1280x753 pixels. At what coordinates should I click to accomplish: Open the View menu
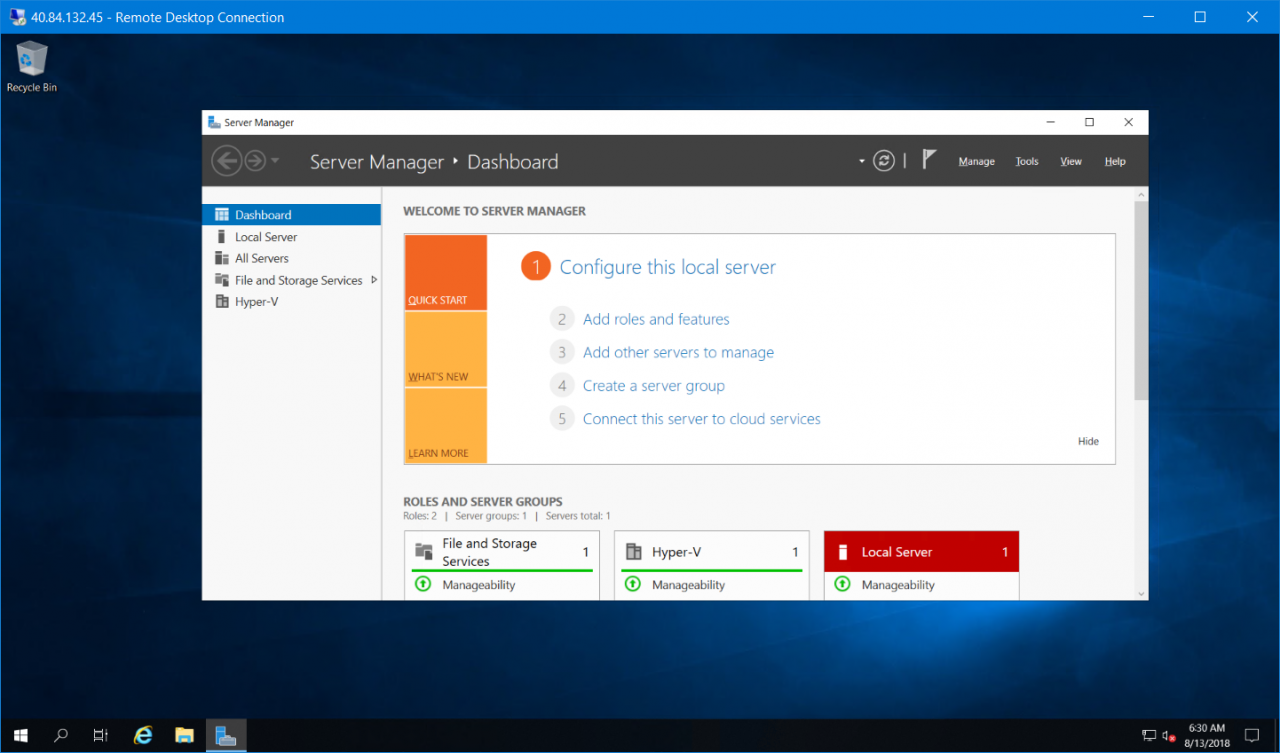click(1071, 161)
